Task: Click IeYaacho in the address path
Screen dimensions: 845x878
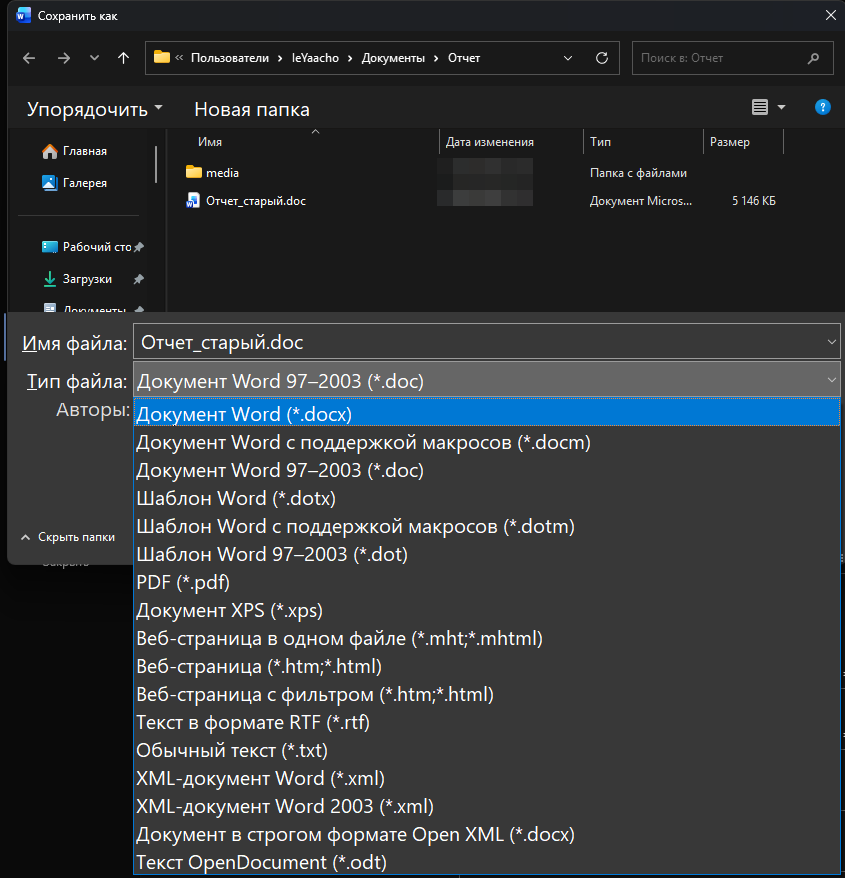Action: (x=315, y=58)
